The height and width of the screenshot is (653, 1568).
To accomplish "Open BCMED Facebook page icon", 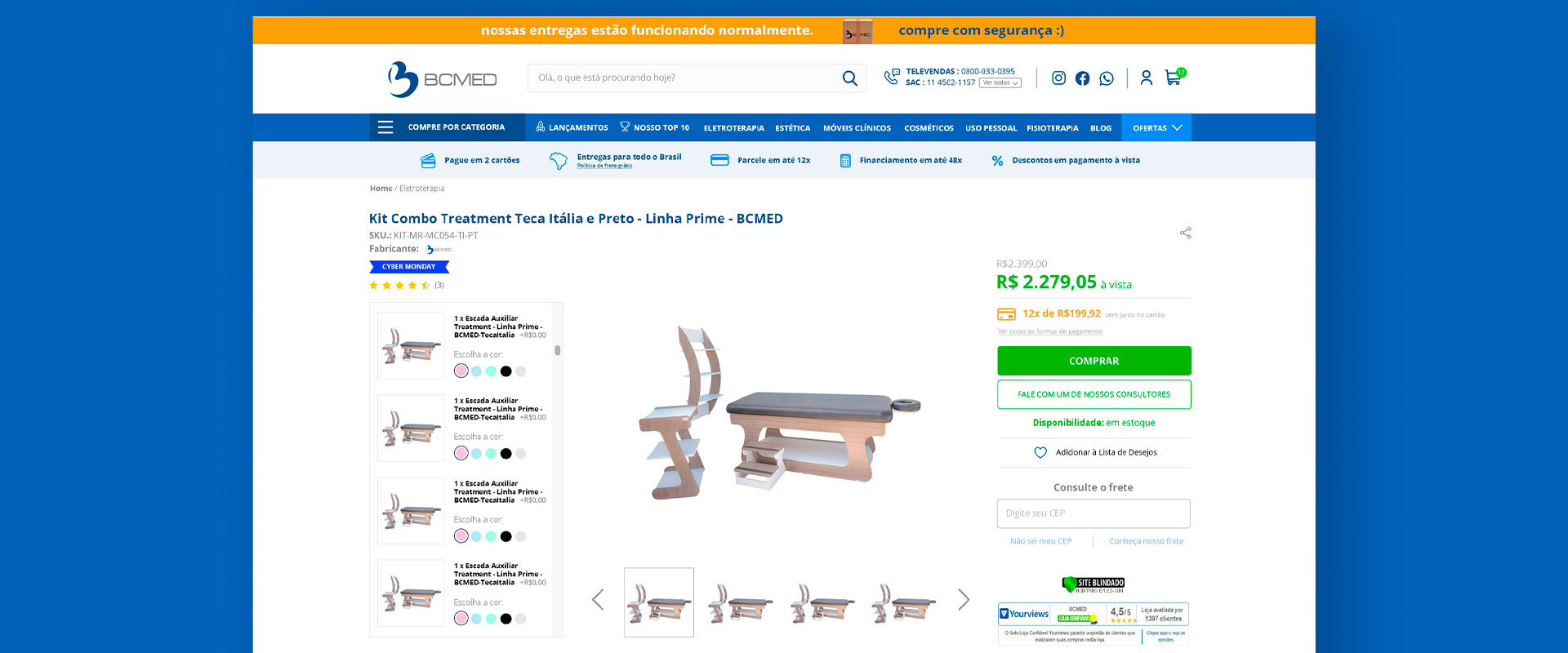I will pos(1082,78).
